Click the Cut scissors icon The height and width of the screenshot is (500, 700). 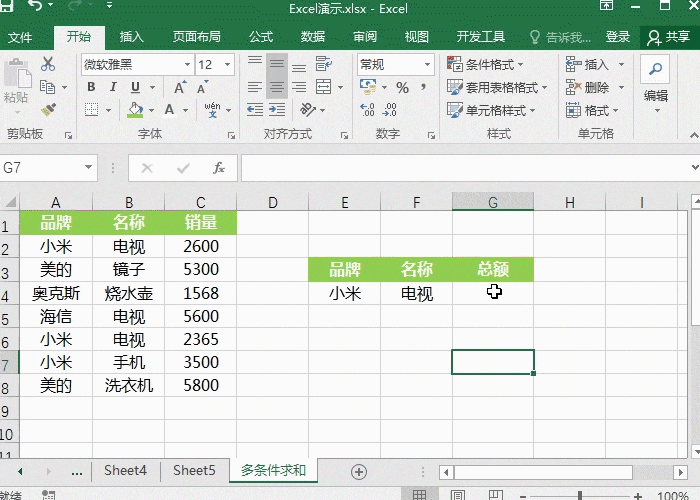pyautogui.click(x=48, y=64)
